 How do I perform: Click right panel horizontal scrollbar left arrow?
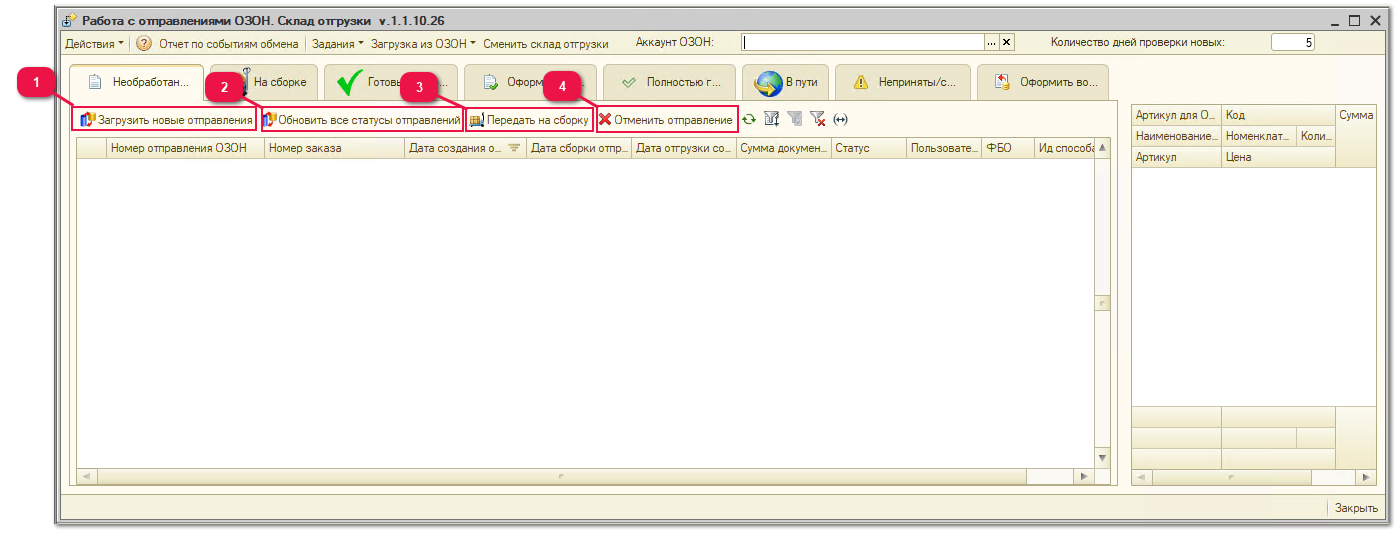1141,478
